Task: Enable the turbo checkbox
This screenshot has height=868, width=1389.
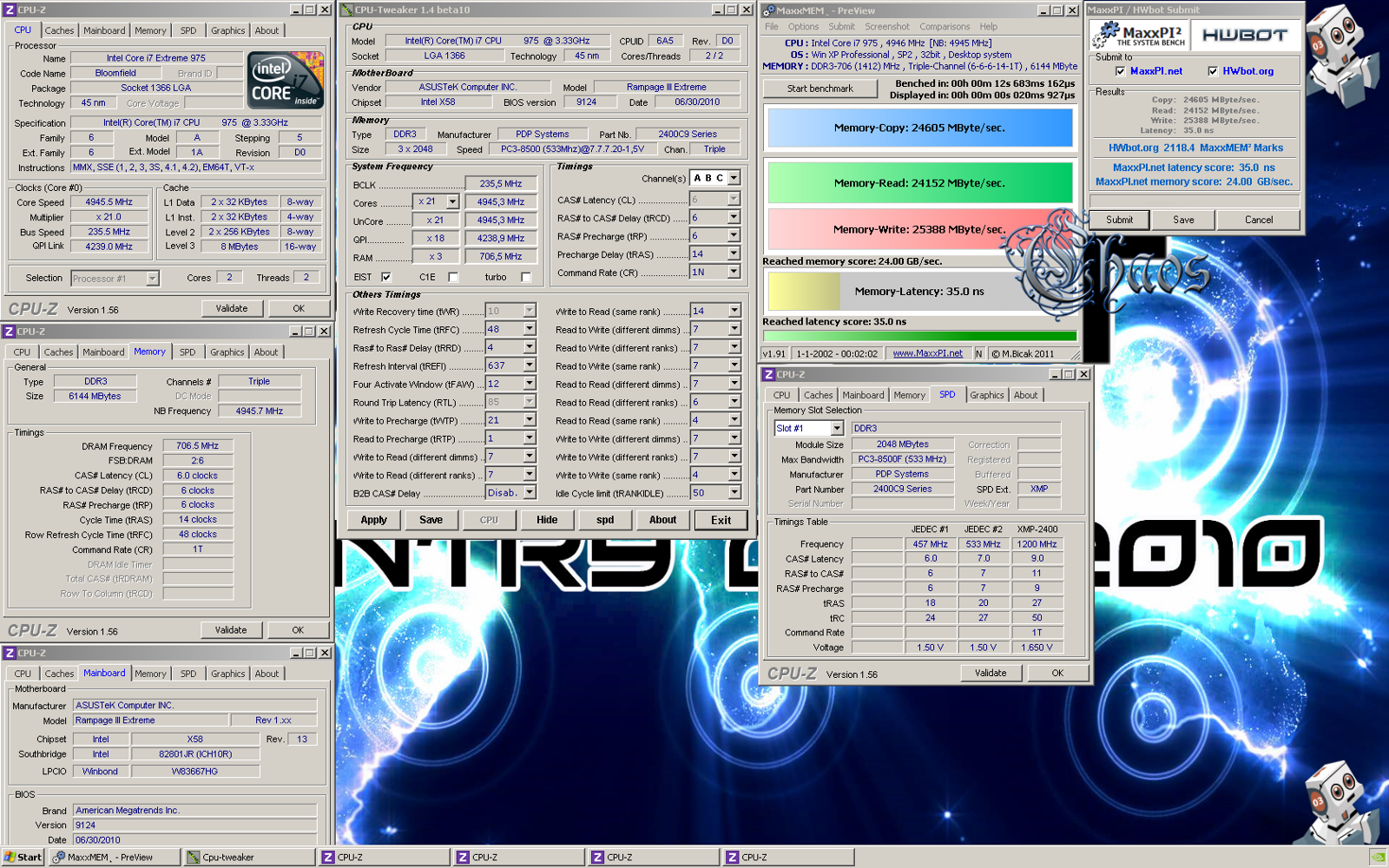Action: (x=525, y=277)
